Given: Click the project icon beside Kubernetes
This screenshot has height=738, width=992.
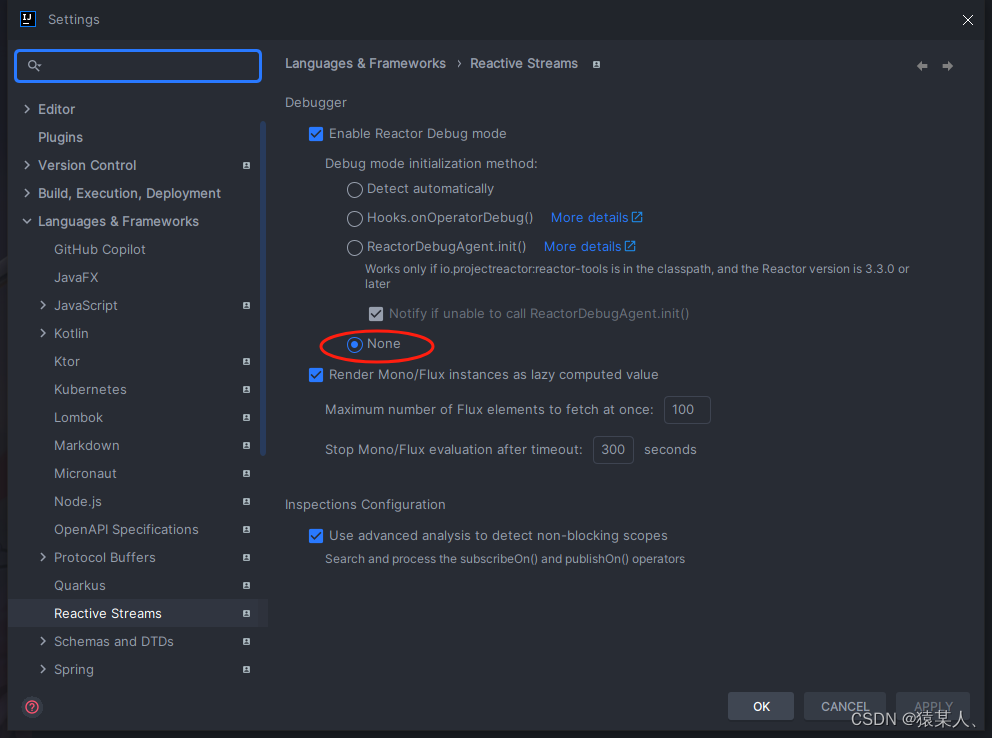Looking at the screenshot, I should pos(246,390).
